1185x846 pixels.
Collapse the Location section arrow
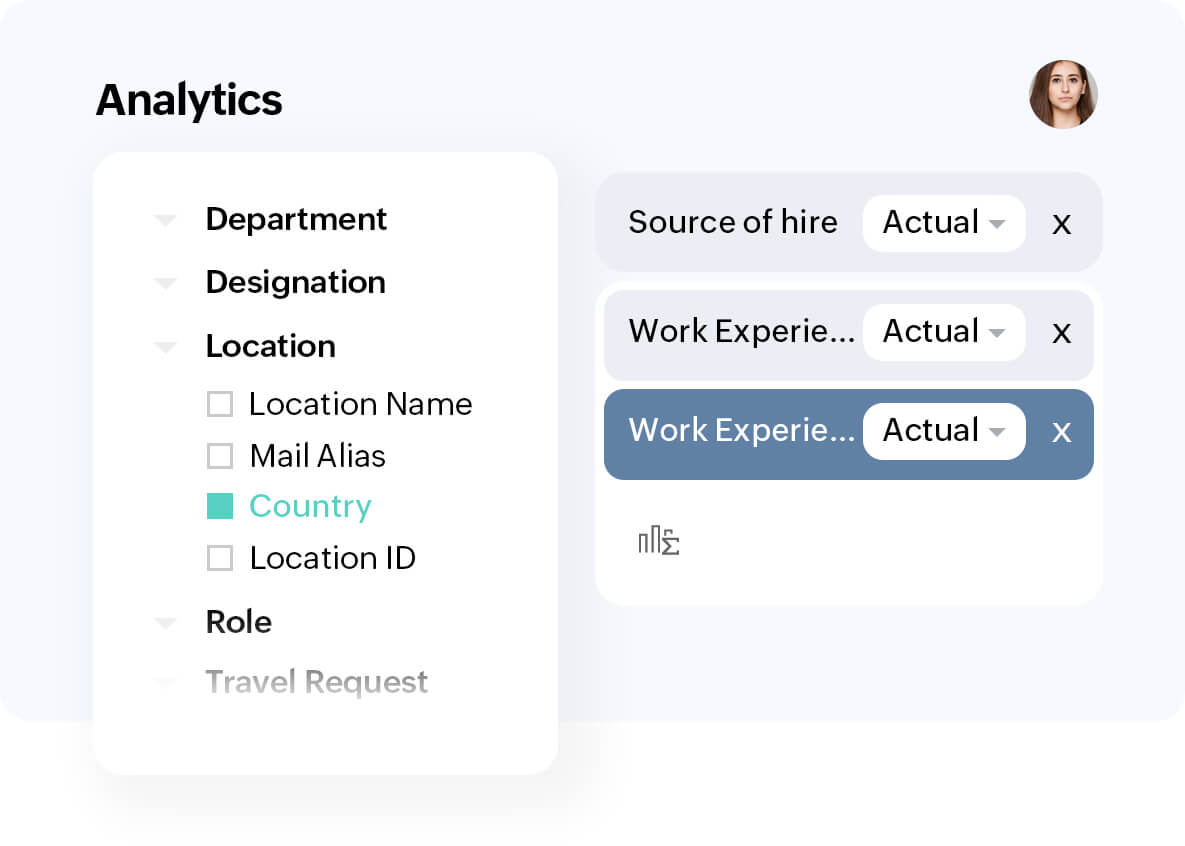coord(165,347)
